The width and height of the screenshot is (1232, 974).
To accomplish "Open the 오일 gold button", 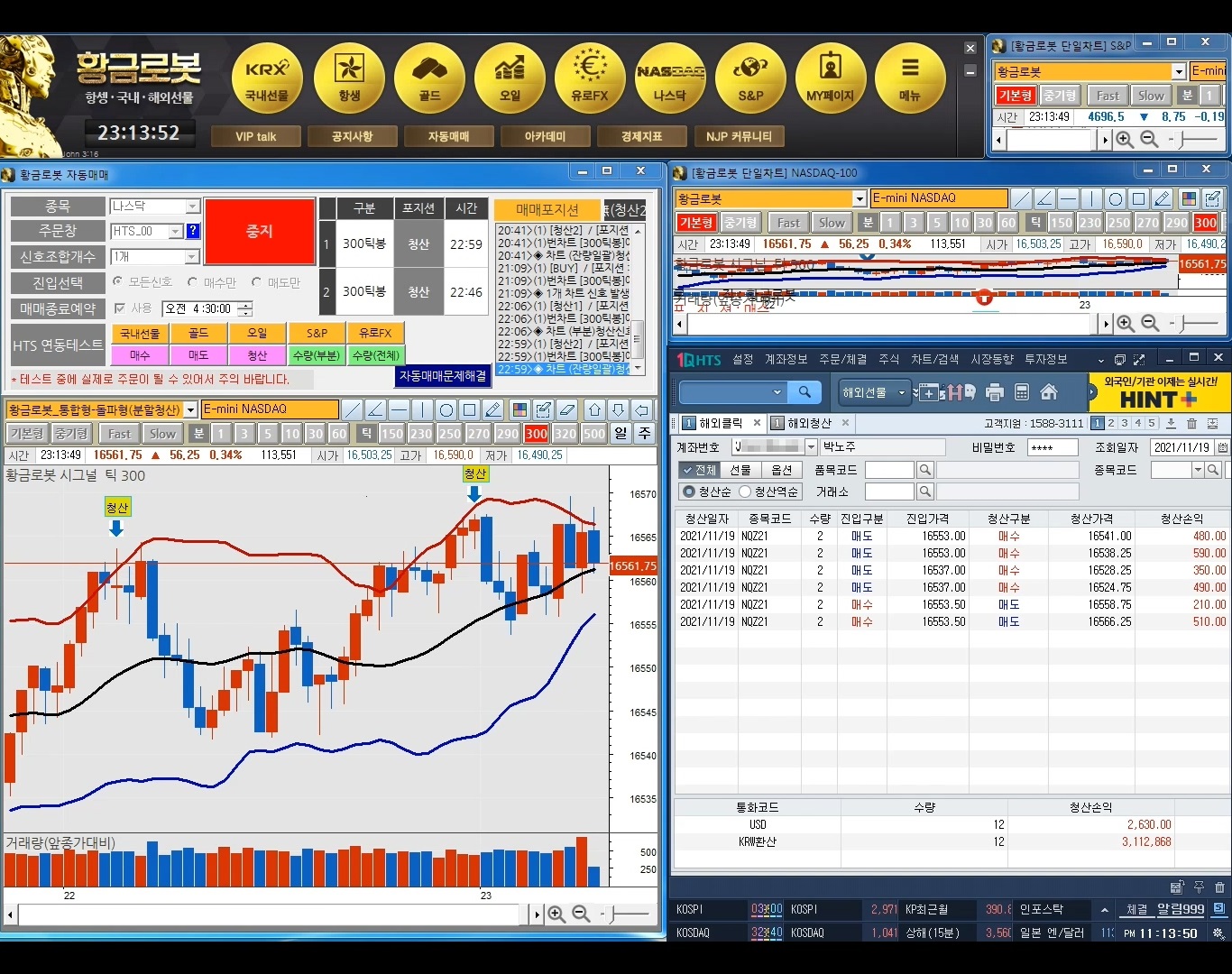I will coord(510,78).
